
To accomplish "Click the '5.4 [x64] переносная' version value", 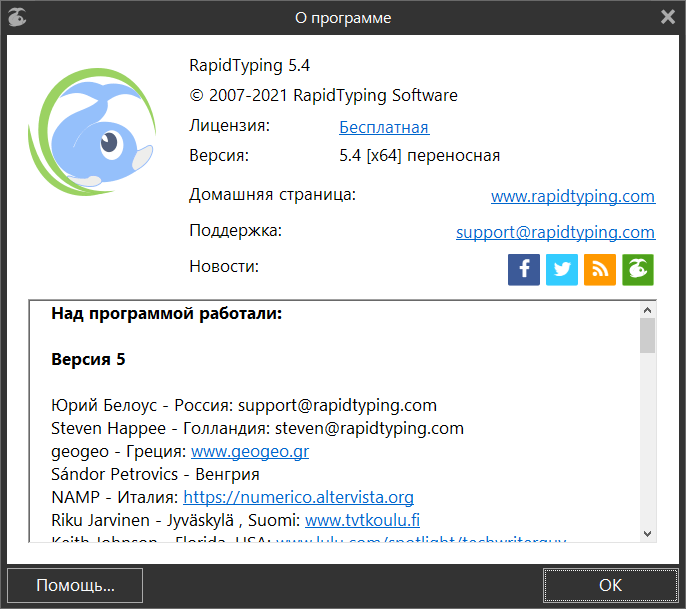I will tap(420, 156).
